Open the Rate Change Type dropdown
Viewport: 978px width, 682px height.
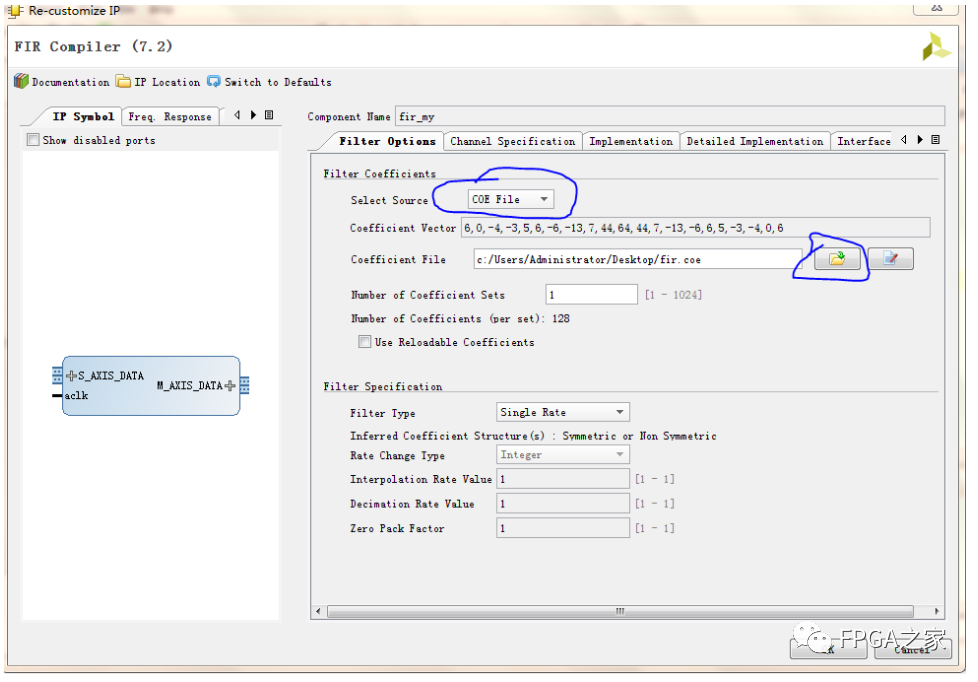(562, 455)
